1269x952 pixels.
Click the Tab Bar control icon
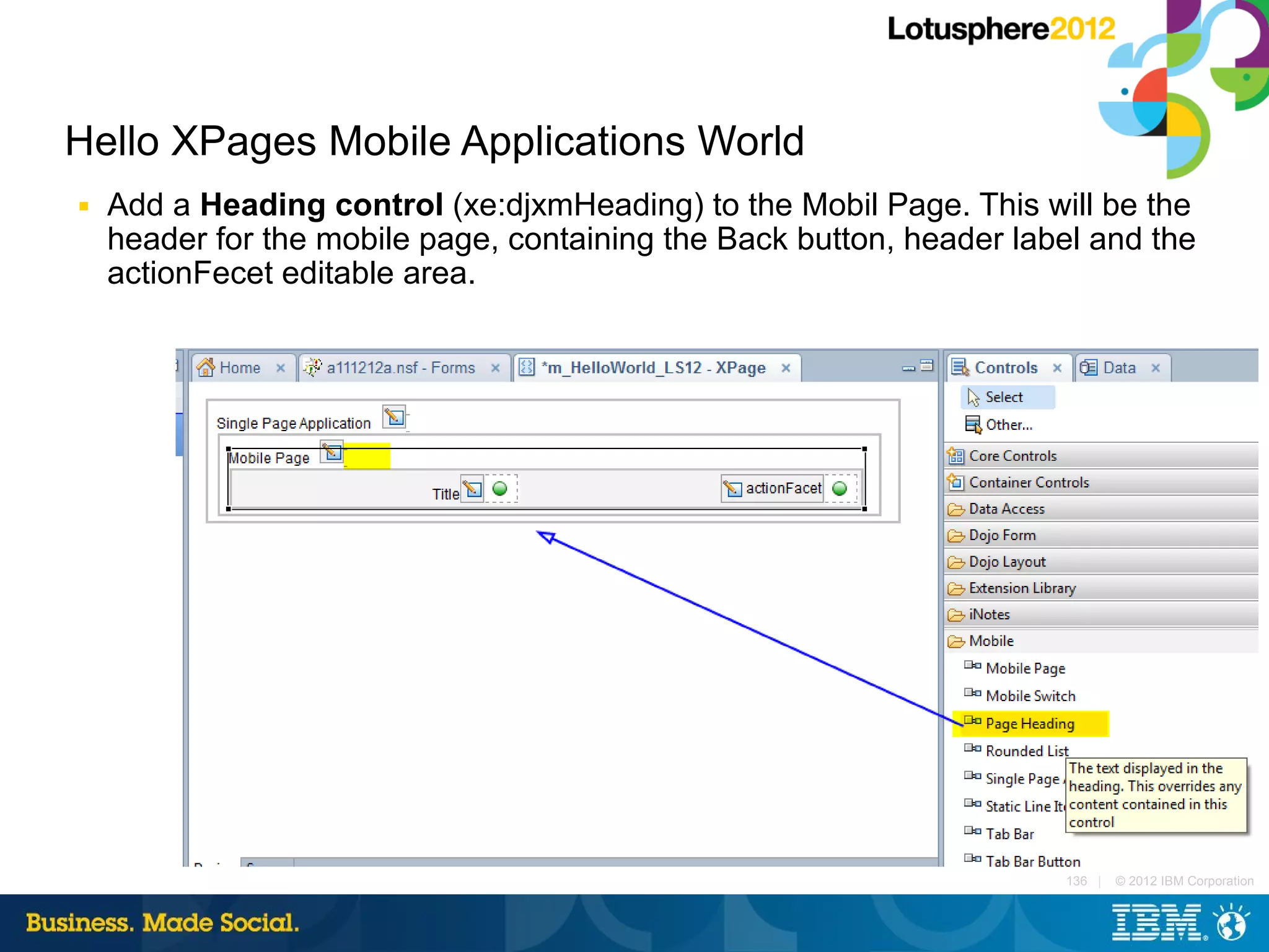click(x=972, y=831)
